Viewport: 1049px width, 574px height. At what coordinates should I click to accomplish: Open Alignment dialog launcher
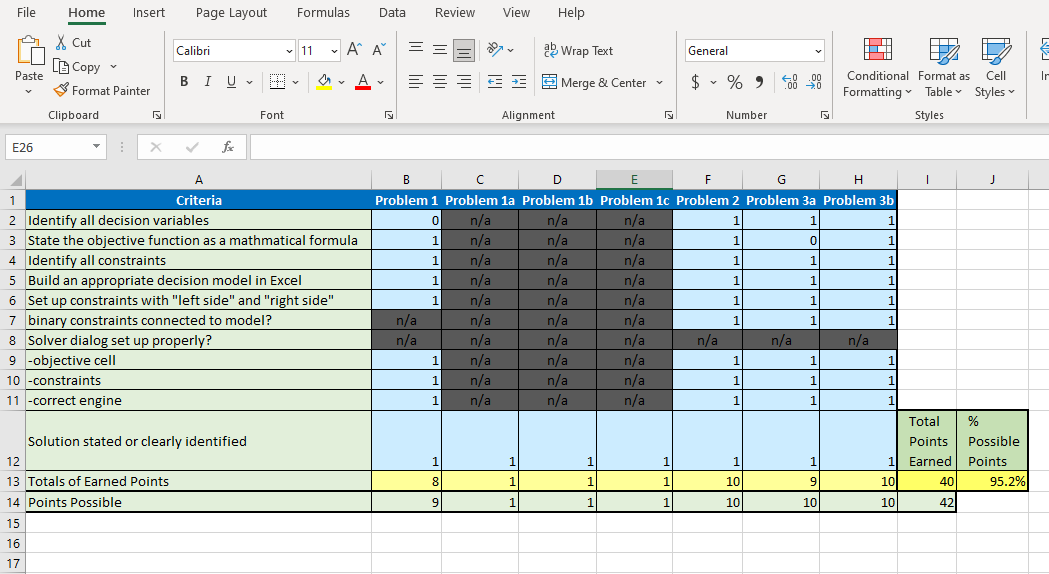click(x=668, y=115)
